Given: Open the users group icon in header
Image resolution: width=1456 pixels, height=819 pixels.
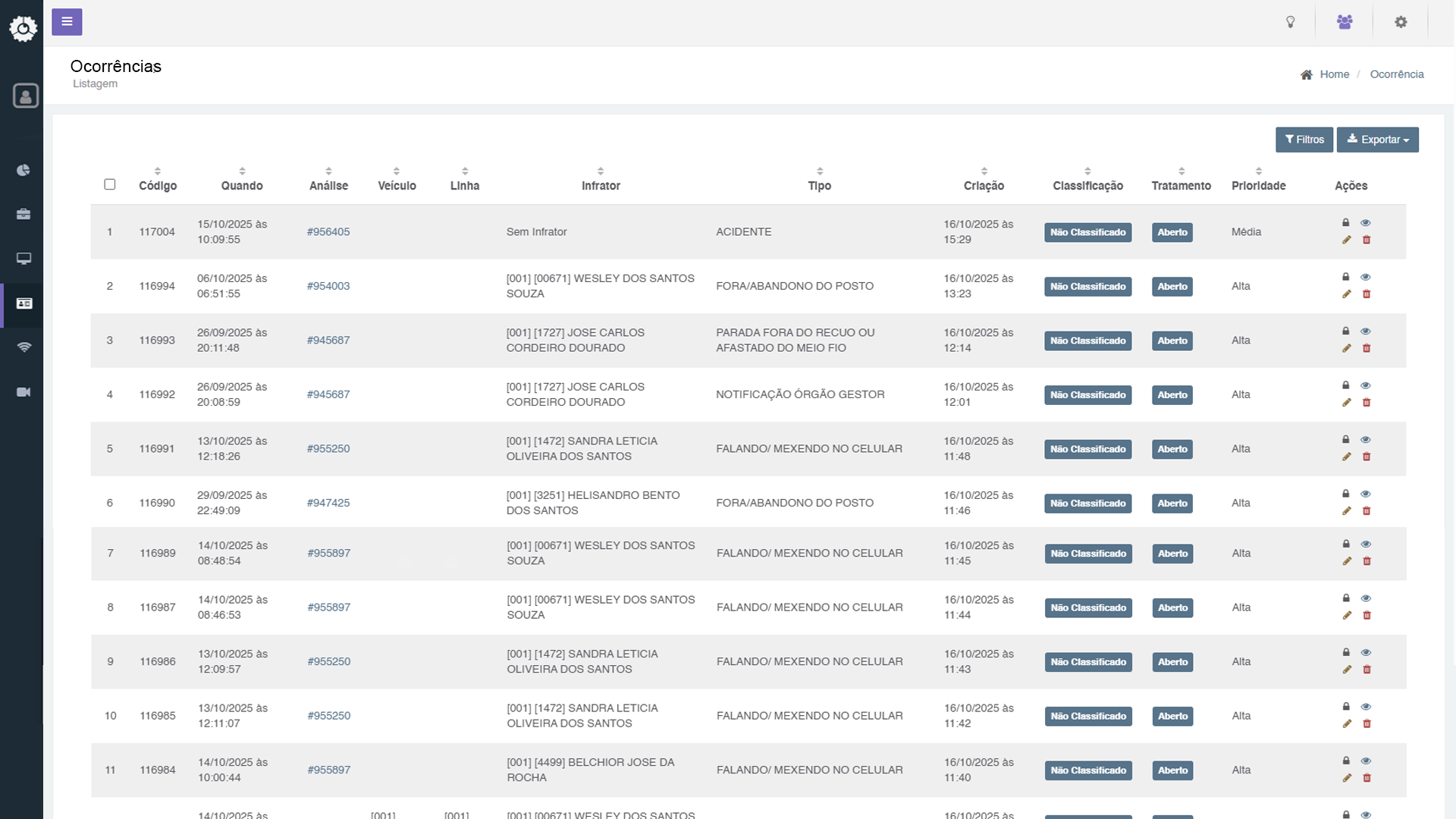Looking at the screenshot, I should pyautogui.click(x=1345, y=22).
